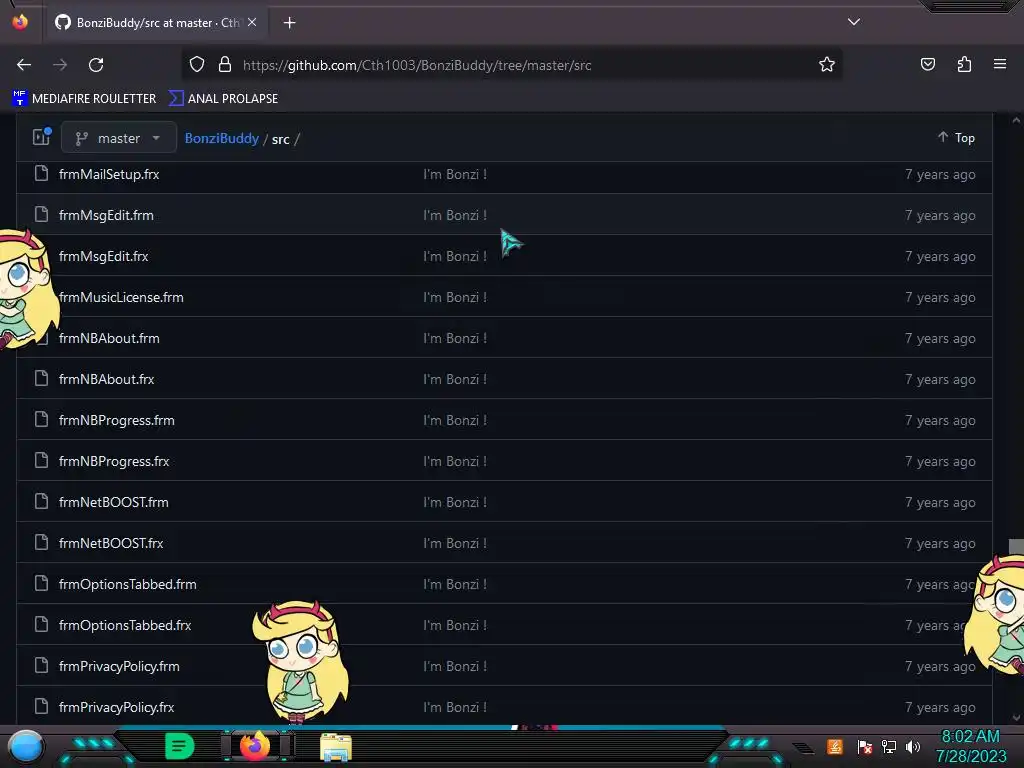
Task: Open file frmMsgEdit.frx
Action: pyautogui.click(x=104, y=257)
